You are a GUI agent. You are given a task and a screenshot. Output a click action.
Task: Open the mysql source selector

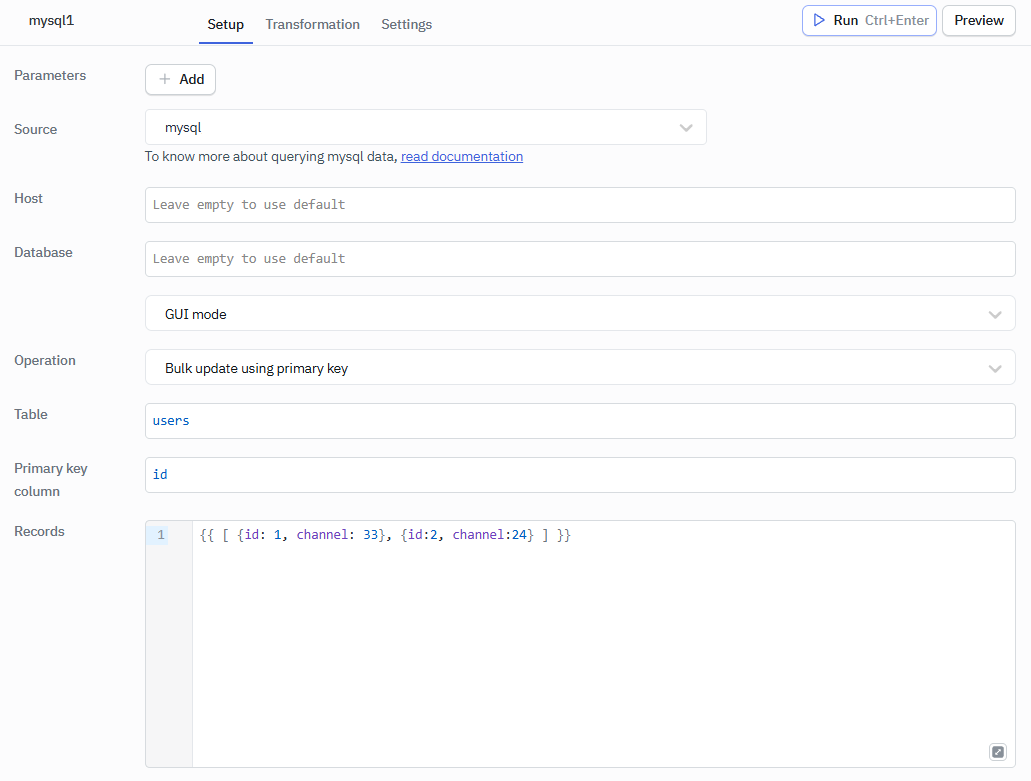pos(426,128)
